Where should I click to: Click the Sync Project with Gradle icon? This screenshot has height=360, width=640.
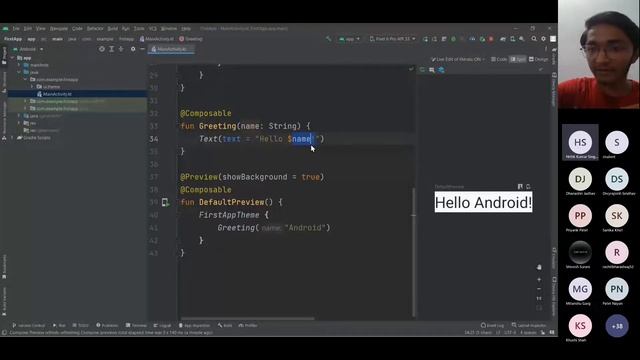coord(503,39)
